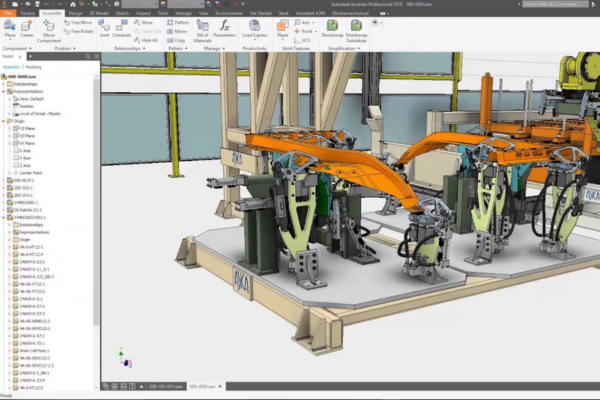Open the Parameters fx tool

point(225,27)
